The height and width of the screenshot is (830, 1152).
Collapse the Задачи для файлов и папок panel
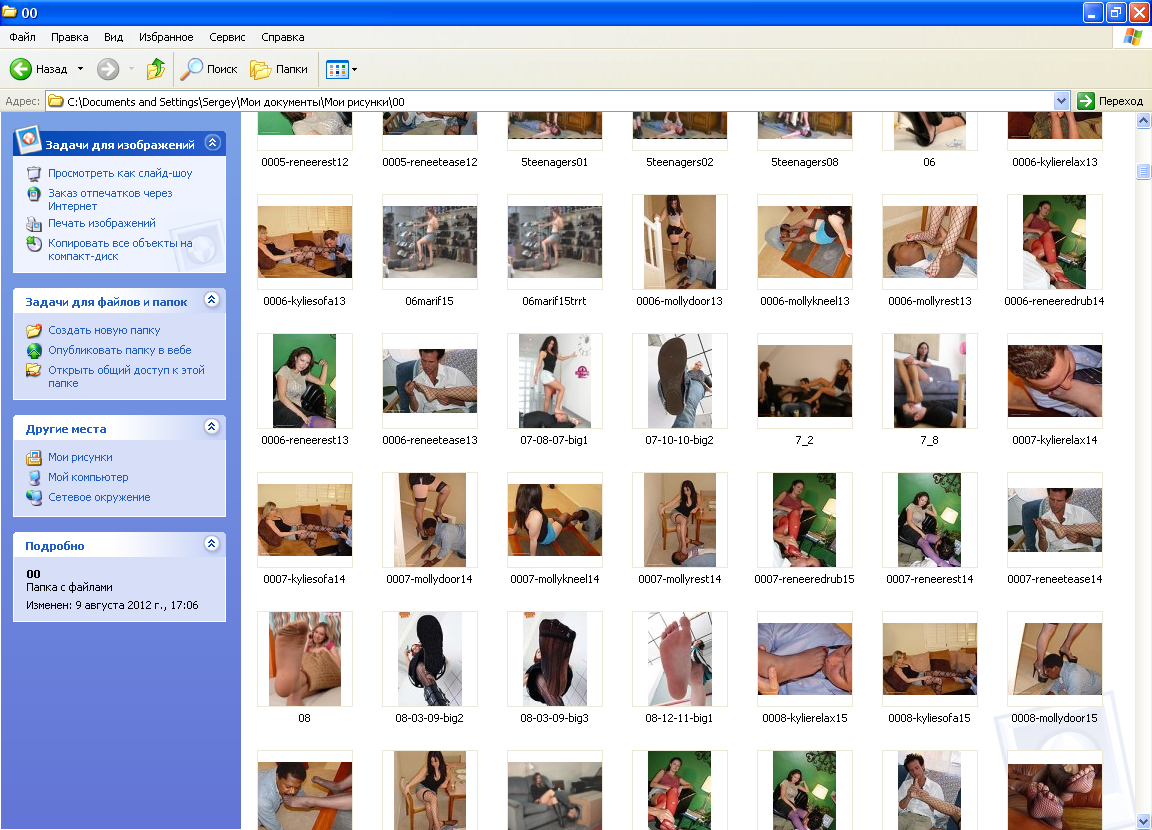[x=212, y=300]
